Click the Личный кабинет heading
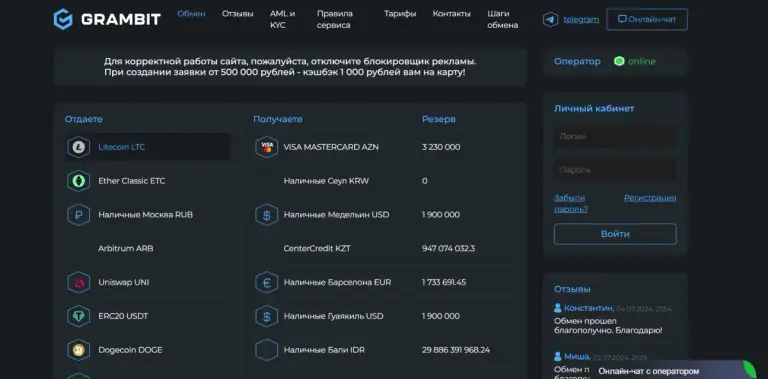This screenshot has height=379, width=768. [594, 108]
